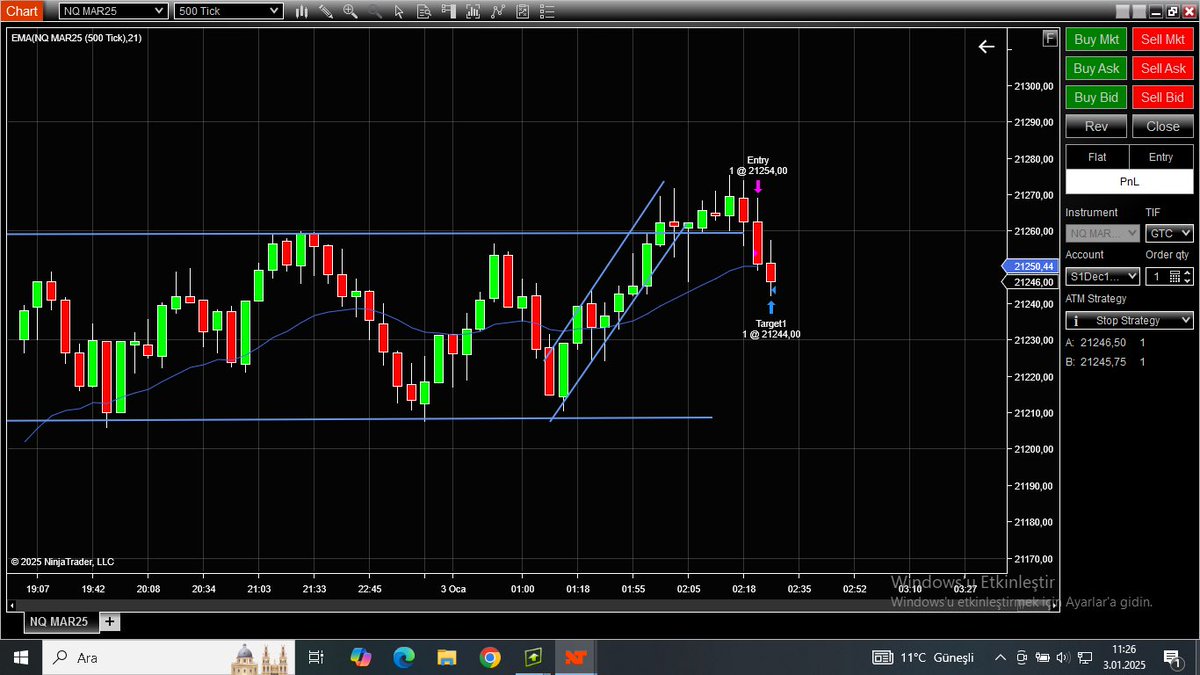The width and height of the screenshot is (1200, 675).
Task: Click the ask price A: 21246,50
Action: coord(1096,342)
